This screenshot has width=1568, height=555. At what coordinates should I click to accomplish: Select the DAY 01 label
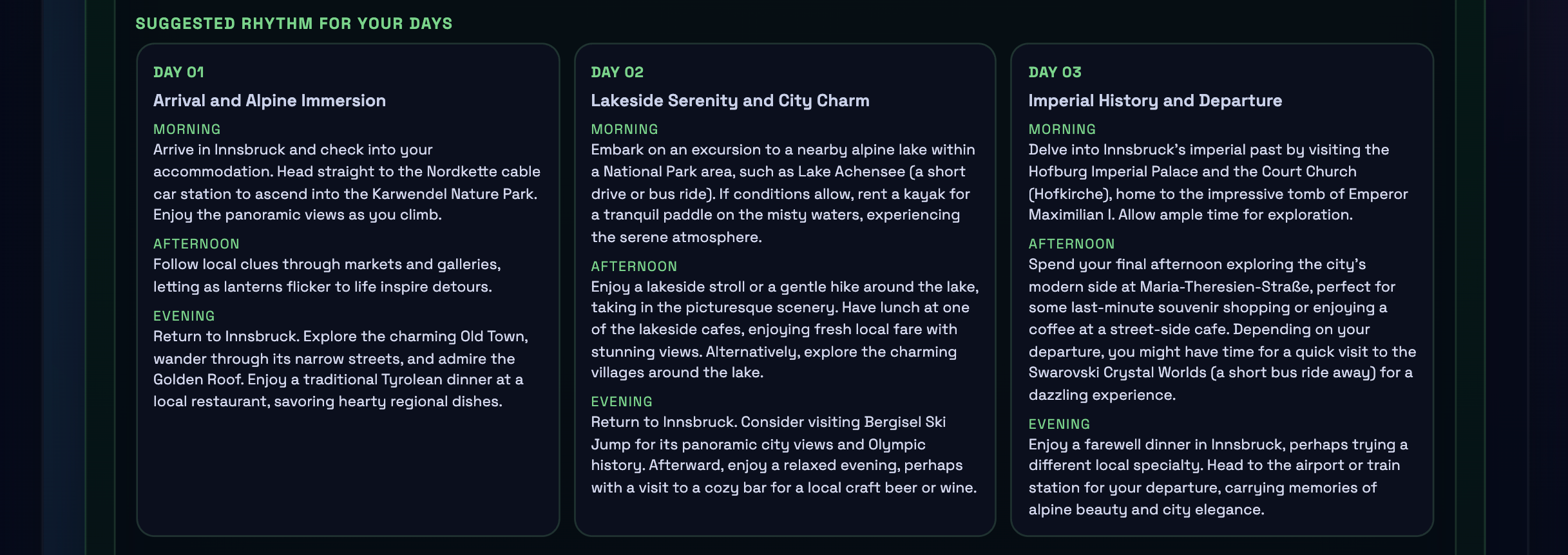pos(178,72)
